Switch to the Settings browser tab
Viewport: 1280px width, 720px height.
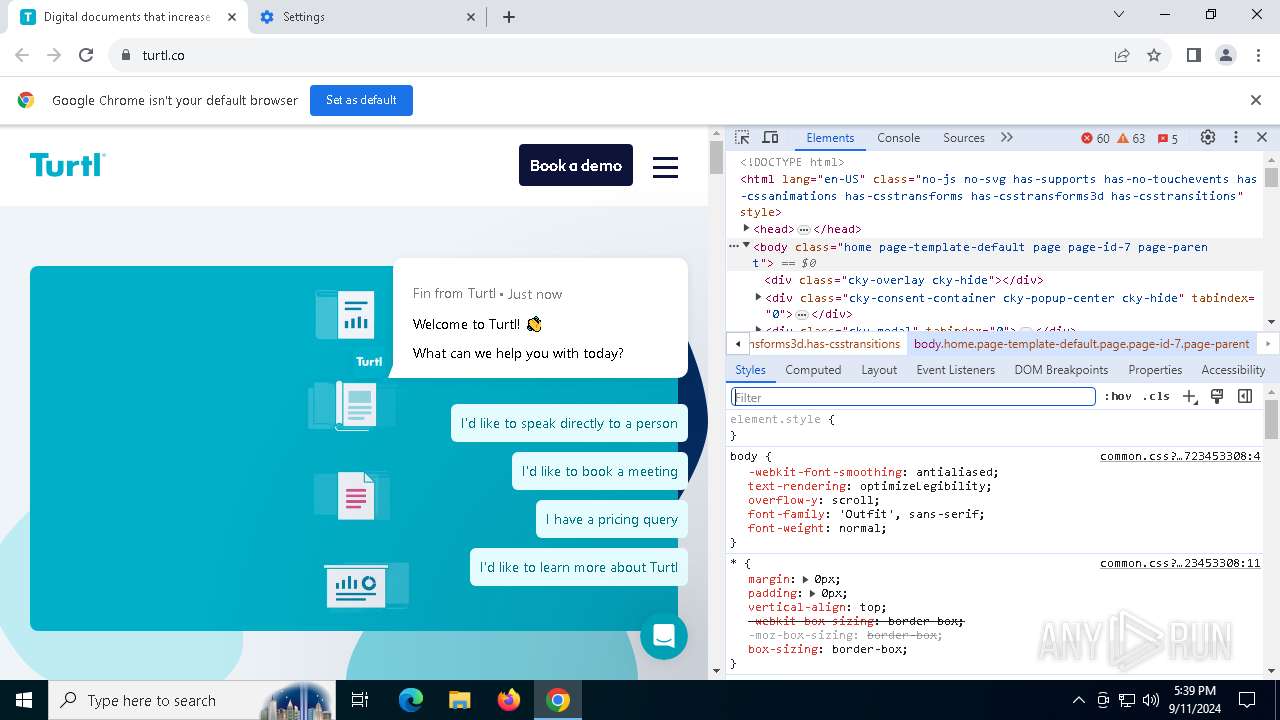coord(367,17)
